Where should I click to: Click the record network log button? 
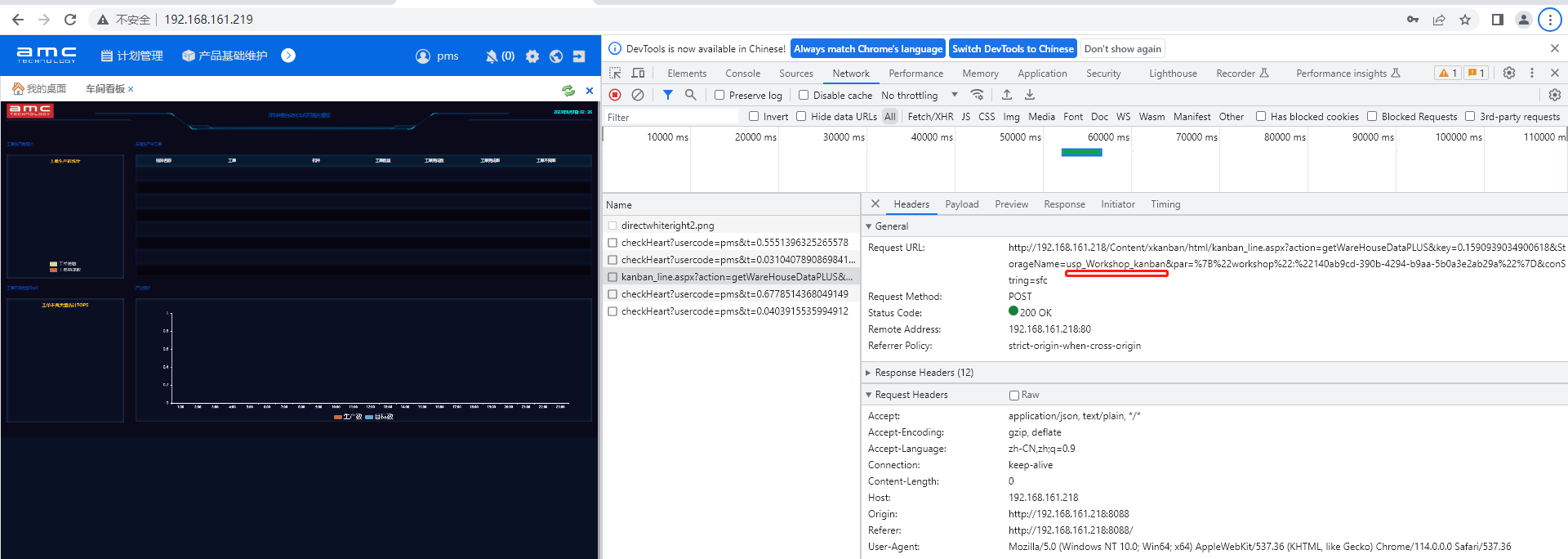(x=616, y=95)
